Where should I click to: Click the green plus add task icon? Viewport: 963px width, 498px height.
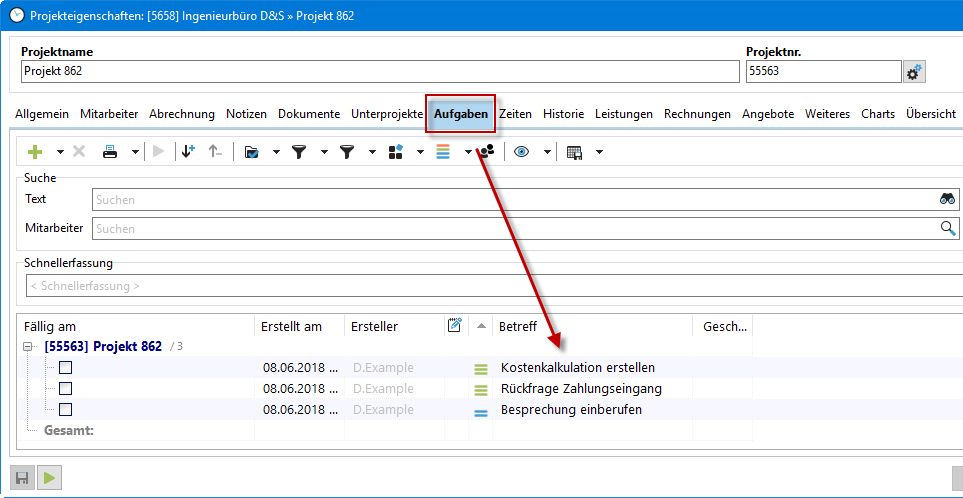coord(36,152)
